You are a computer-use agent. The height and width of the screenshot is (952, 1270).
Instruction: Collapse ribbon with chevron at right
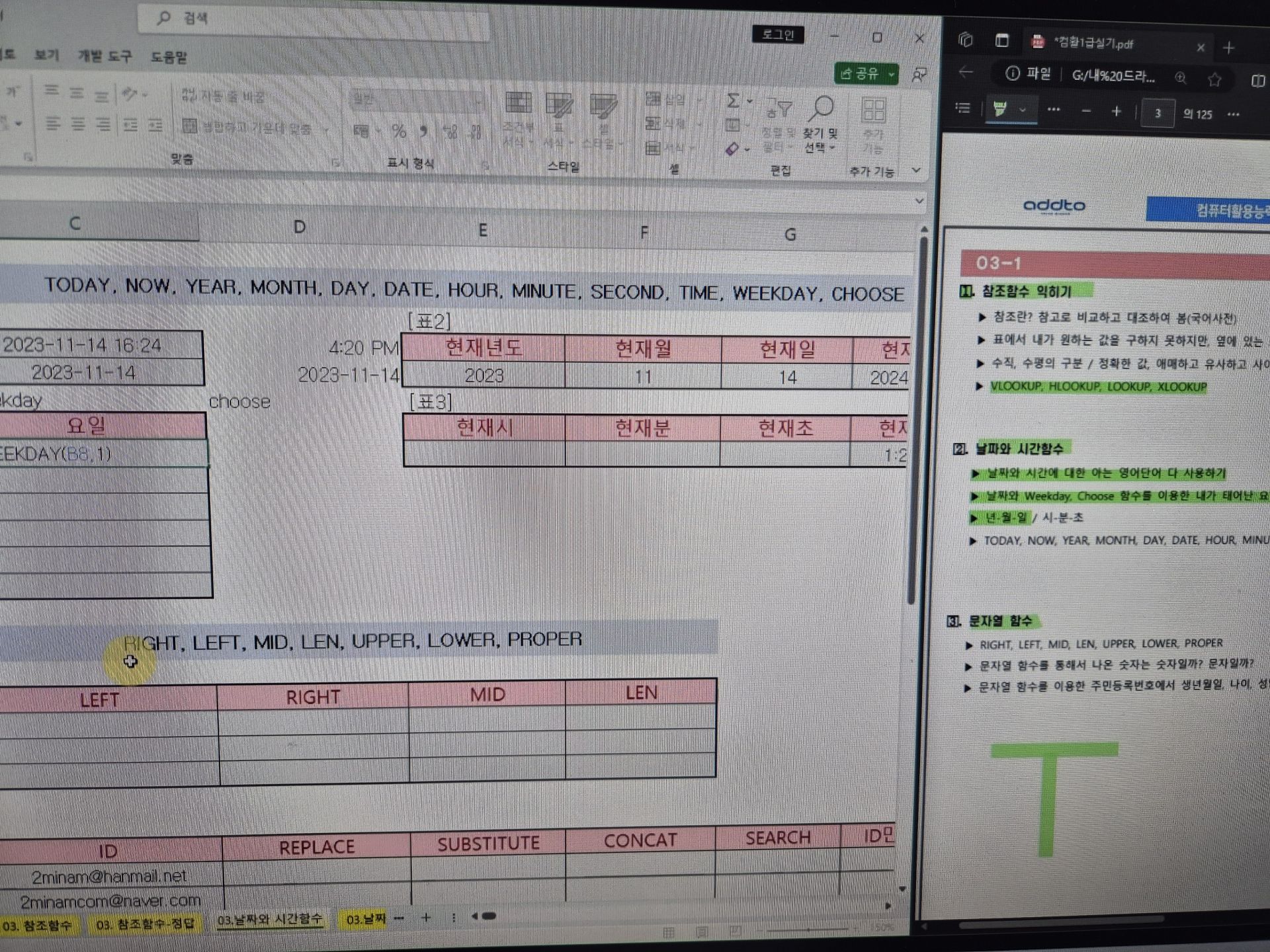[x=916, y=171]
